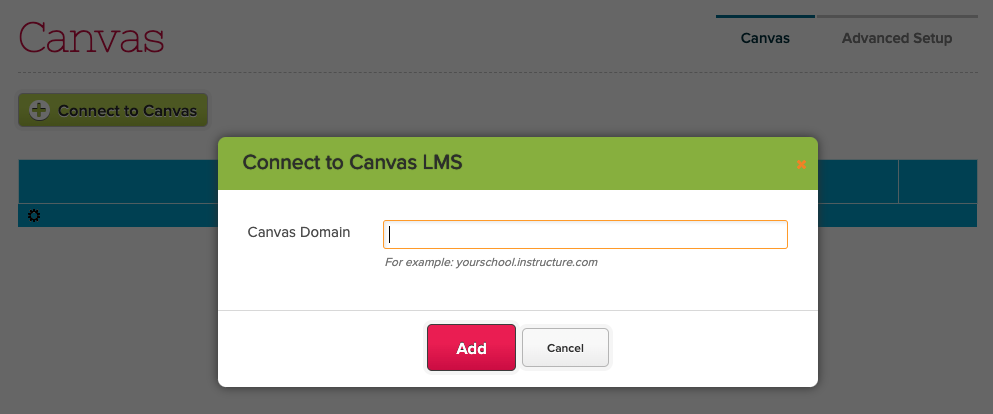
Task: Click the rightmost teal table header cell
Action: point(937,181)
